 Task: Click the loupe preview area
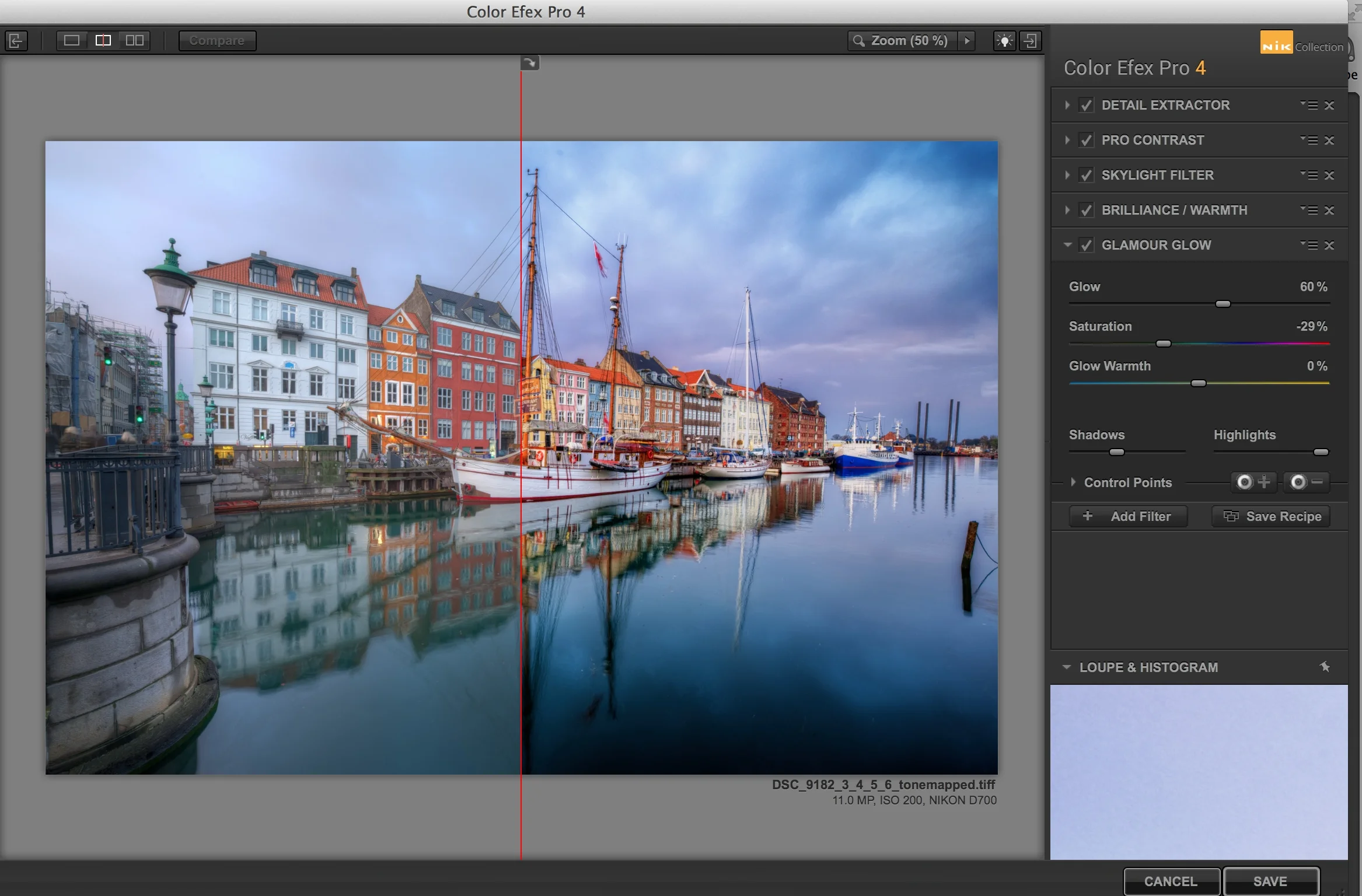[1199, 772]
